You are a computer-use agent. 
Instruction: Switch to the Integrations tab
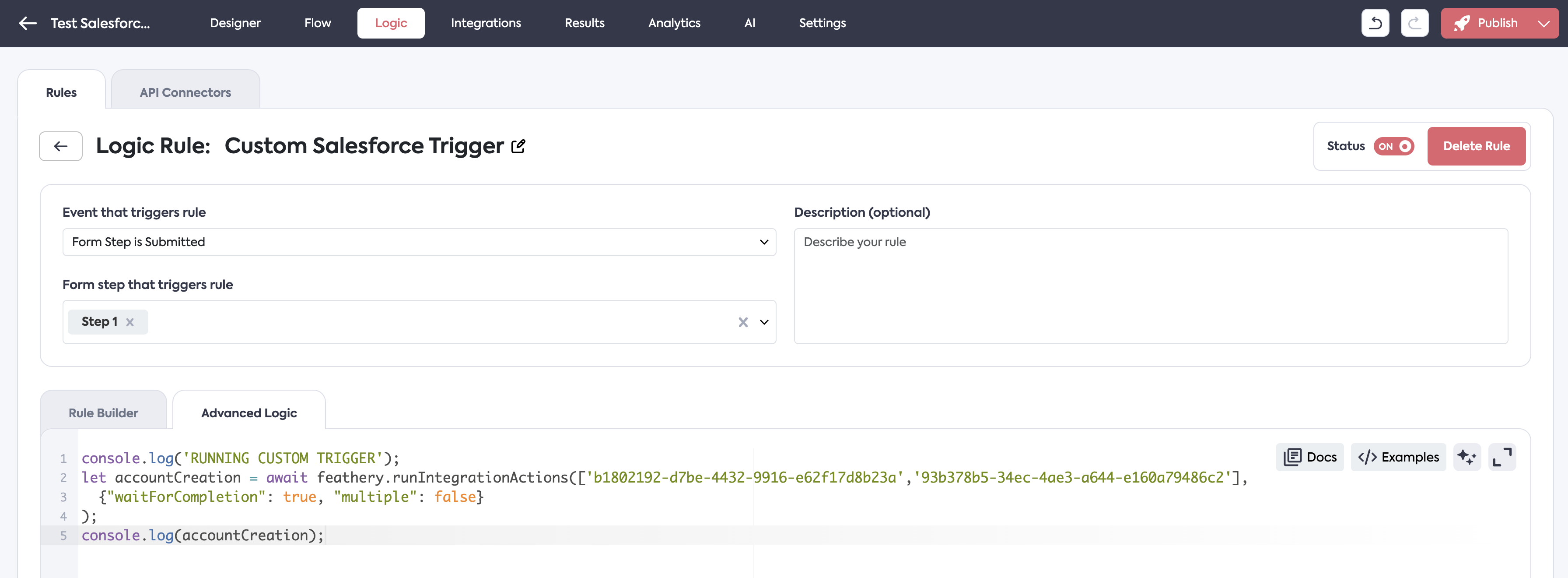pos(485,23)
